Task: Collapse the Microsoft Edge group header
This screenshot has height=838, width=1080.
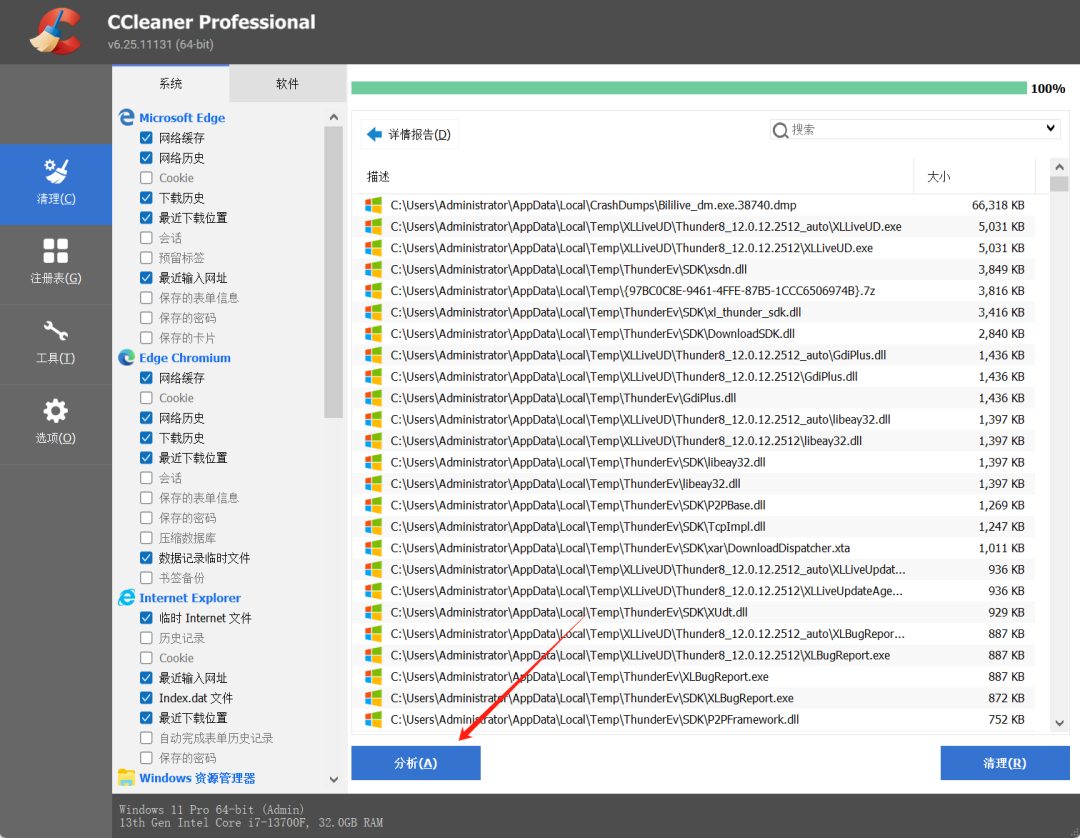Action: point(182,118)
